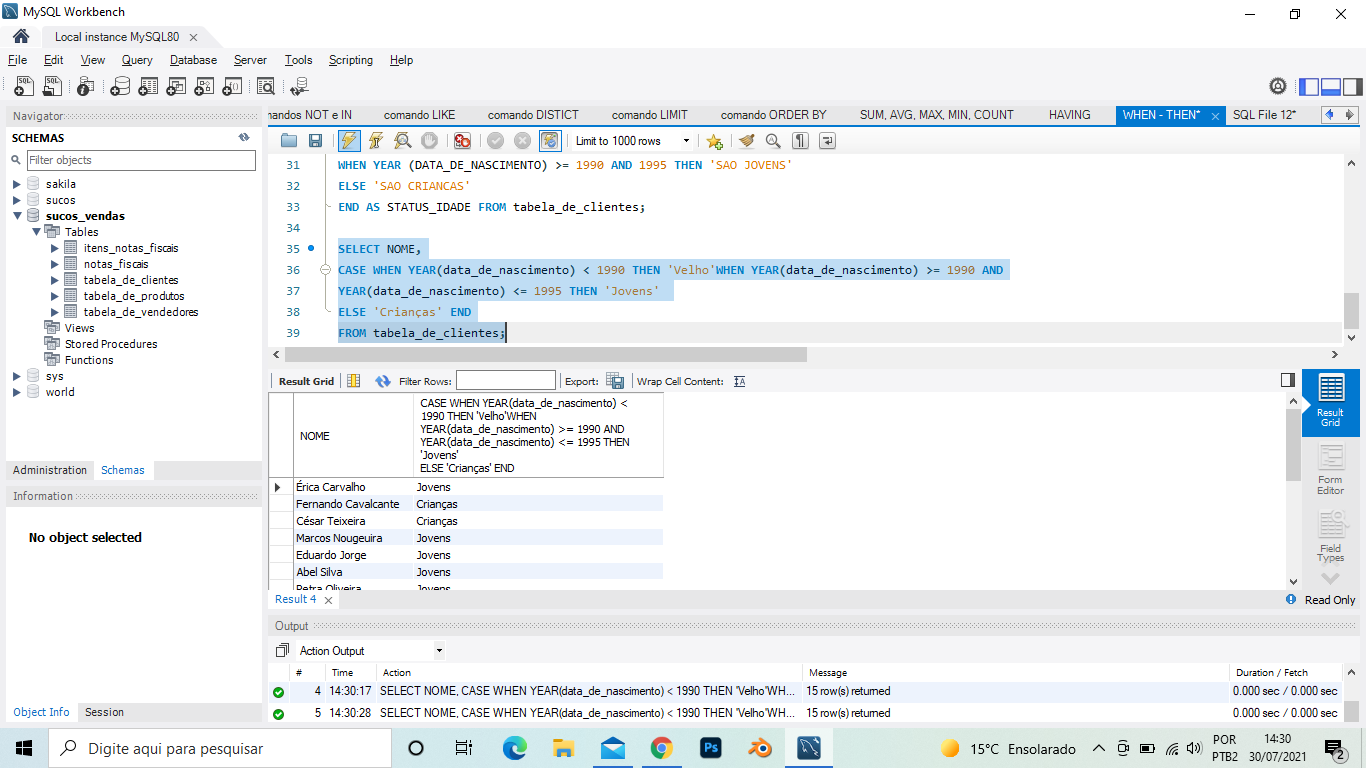The height and width of the screenshot is (768, 1366).
Task: Expand the itens_notas_fiscais table
Action: click(55, 248)
